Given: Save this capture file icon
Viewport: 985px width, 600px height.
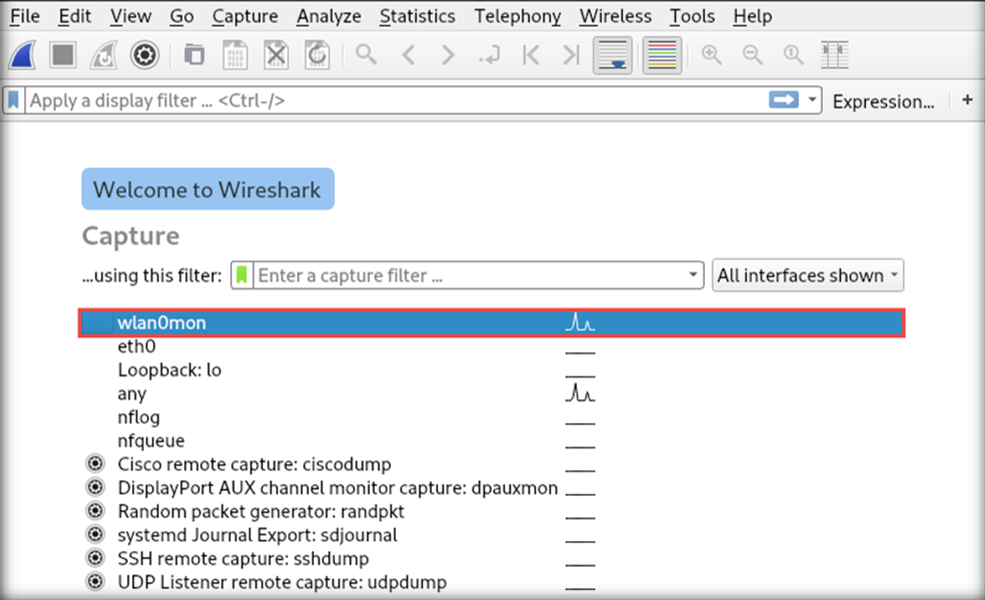Looking at the screenshot, I should (235, 55).
